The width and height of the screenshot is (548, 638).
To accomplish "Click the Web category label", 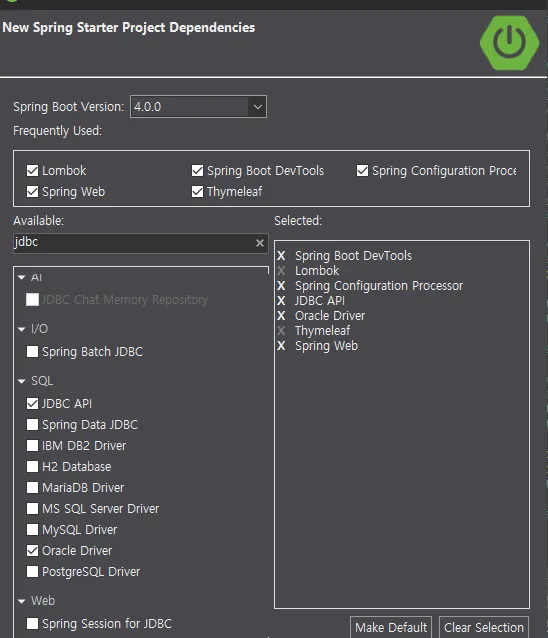I will click(x=43, y=601).
